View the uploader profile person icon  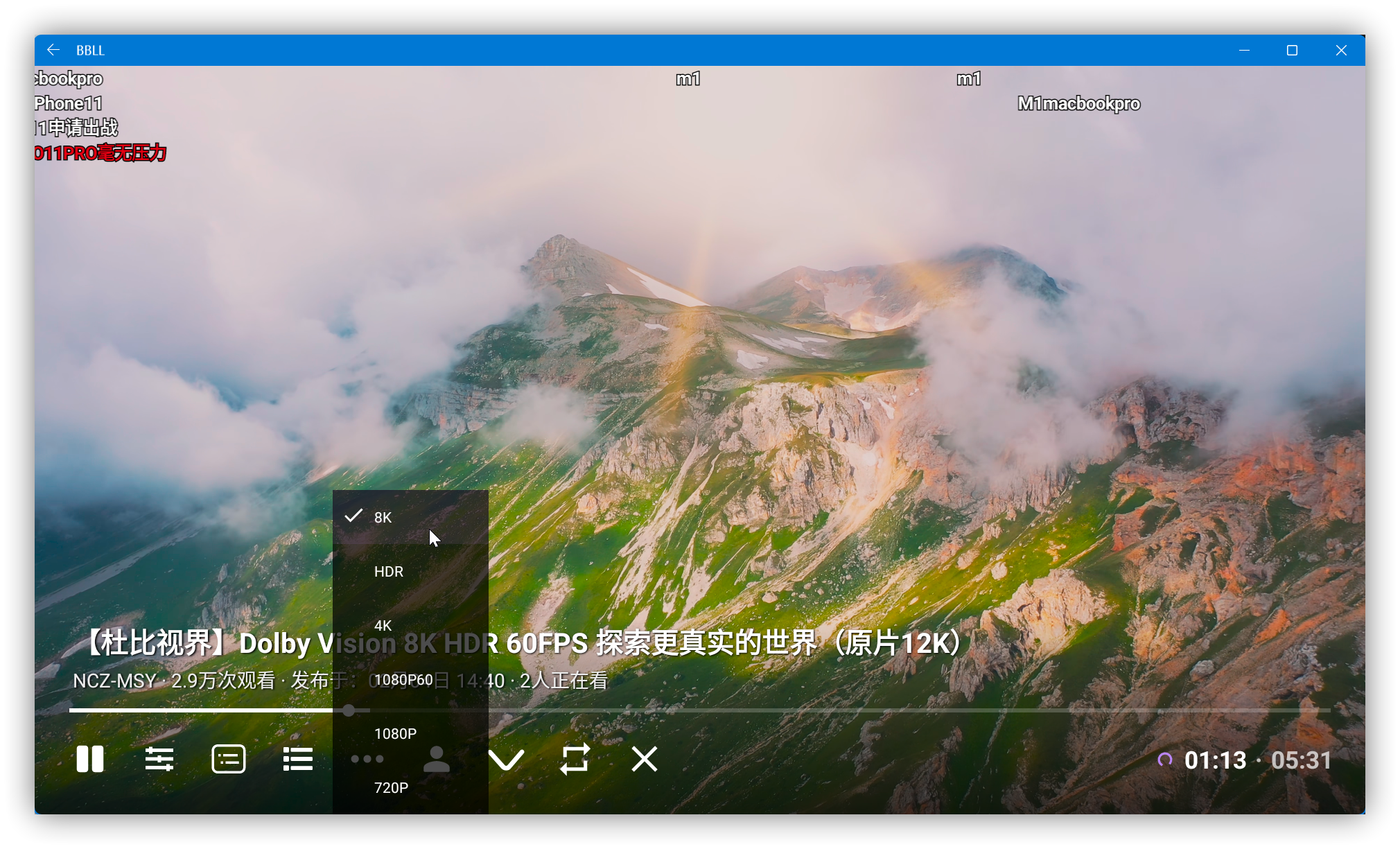(x=437, y=759)
